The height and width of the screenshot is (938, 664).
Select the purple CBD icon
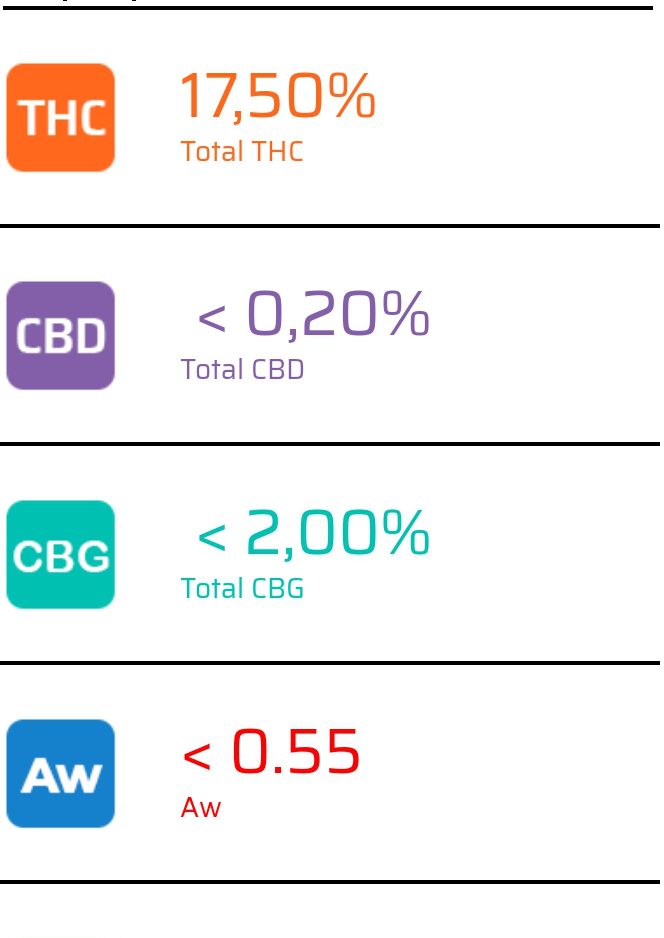[60, 336]
